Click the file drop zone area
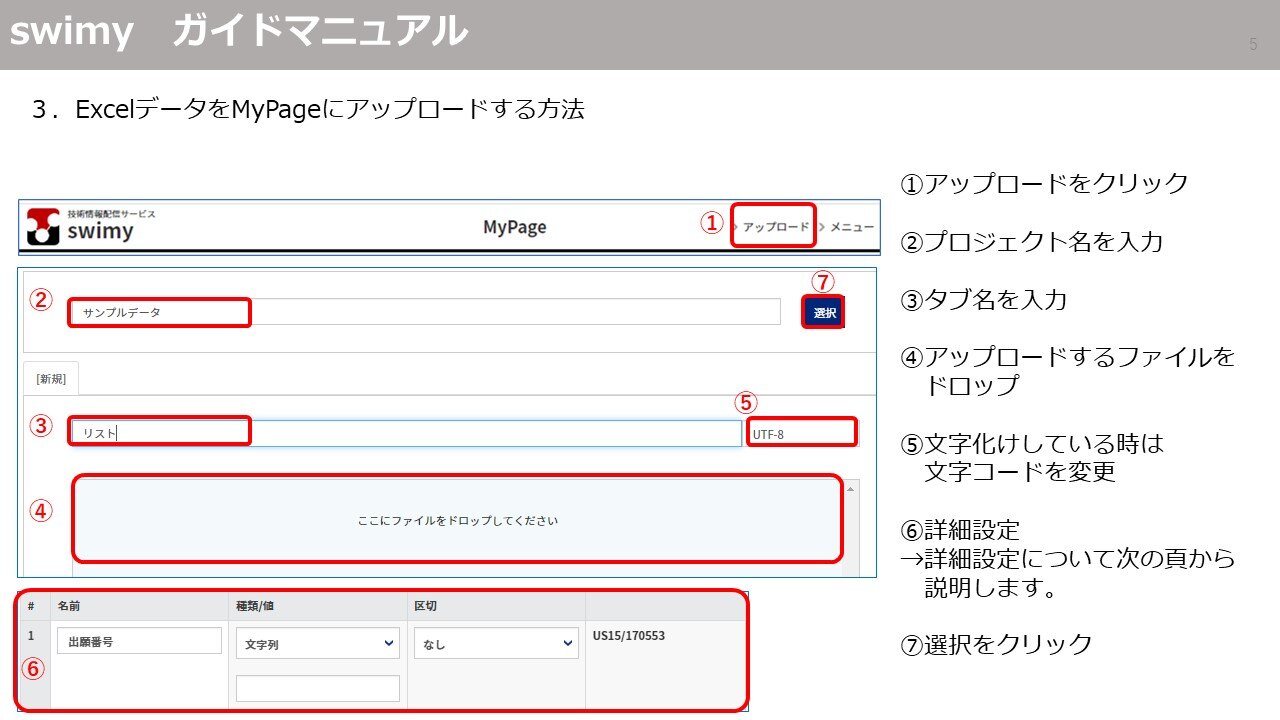This screenshot has width=1280, height=720. [455, 520]
